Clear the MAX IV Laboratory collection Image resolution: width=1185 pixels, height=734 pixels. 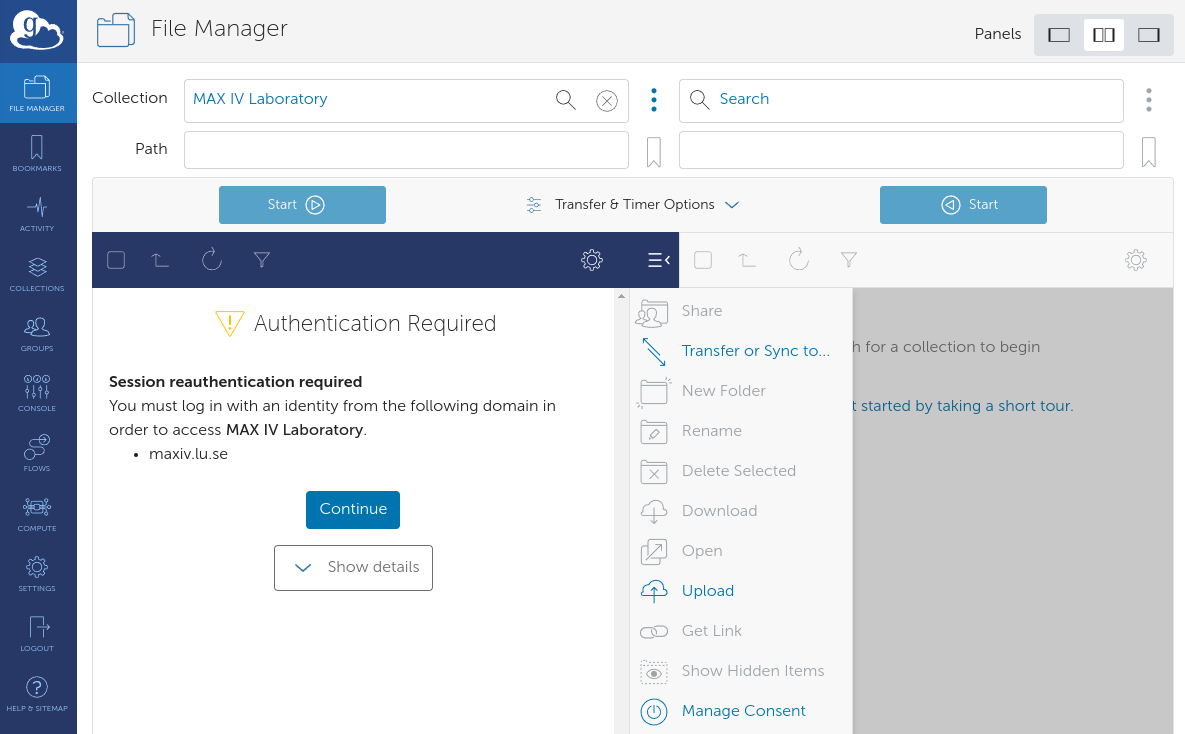606,100
